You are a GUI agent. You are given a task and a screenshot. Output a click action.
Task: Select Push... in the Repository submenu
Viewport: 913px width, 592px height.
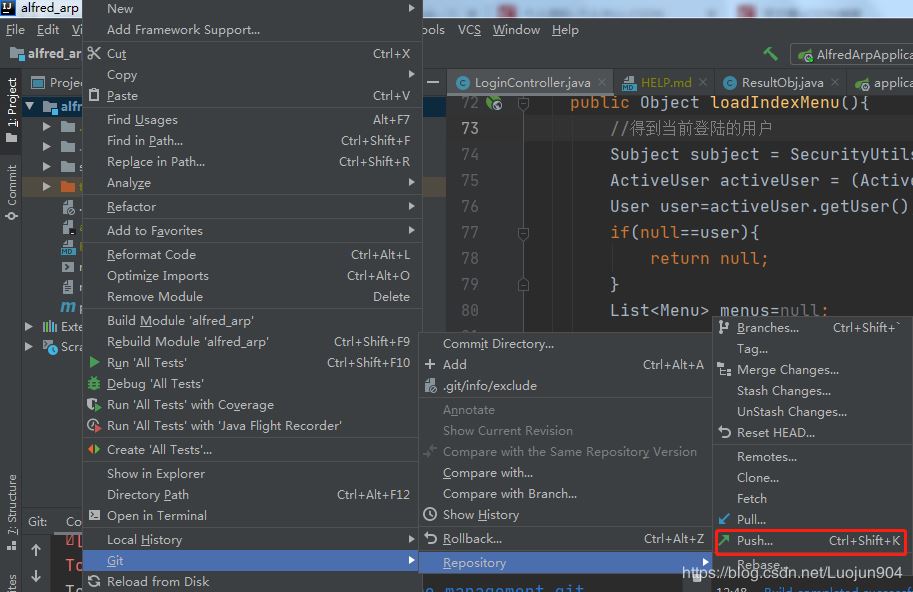pos(755,541)
